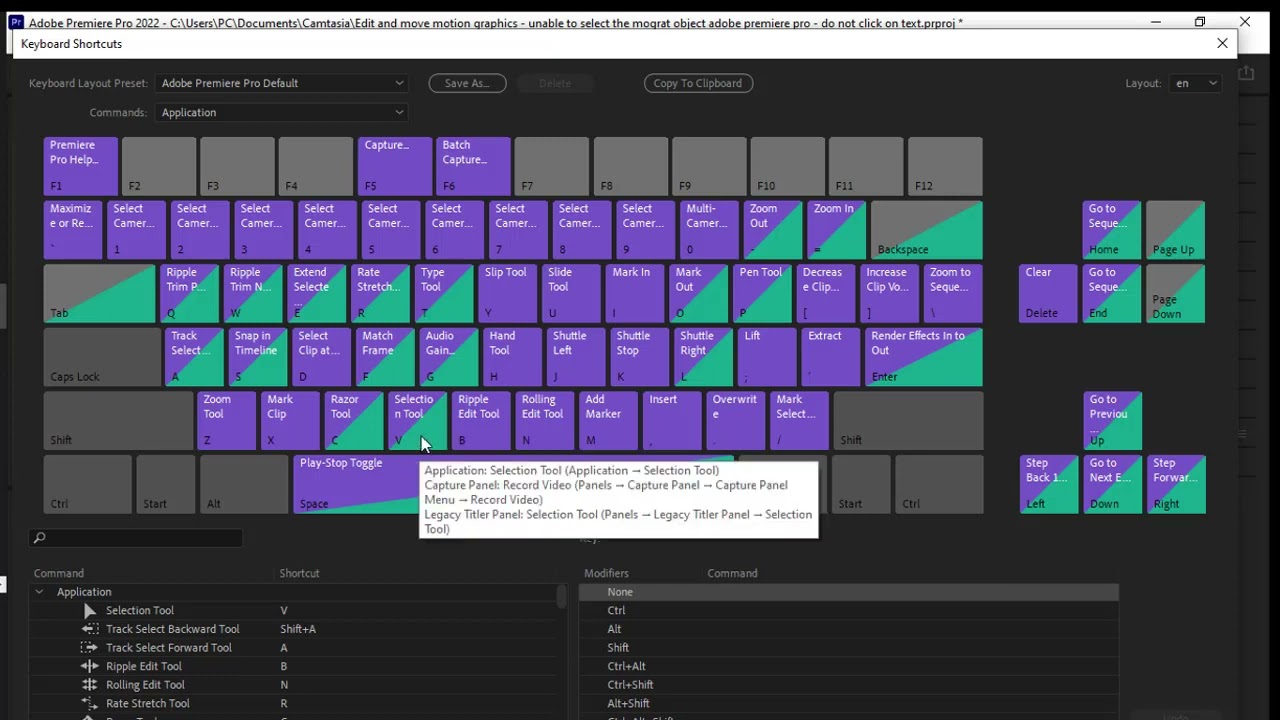Select the Ctrl+Alt modifier row

point(849,666)
